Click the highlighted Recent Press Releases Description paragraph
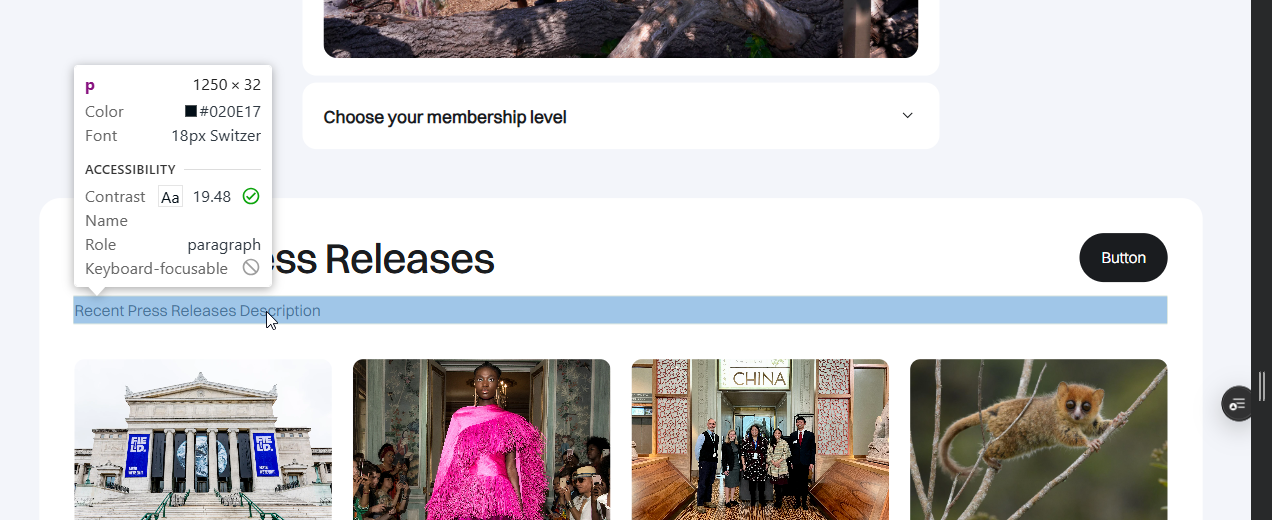The height and width of the screenshot is (520, 1272). click(x=620, y=310)
